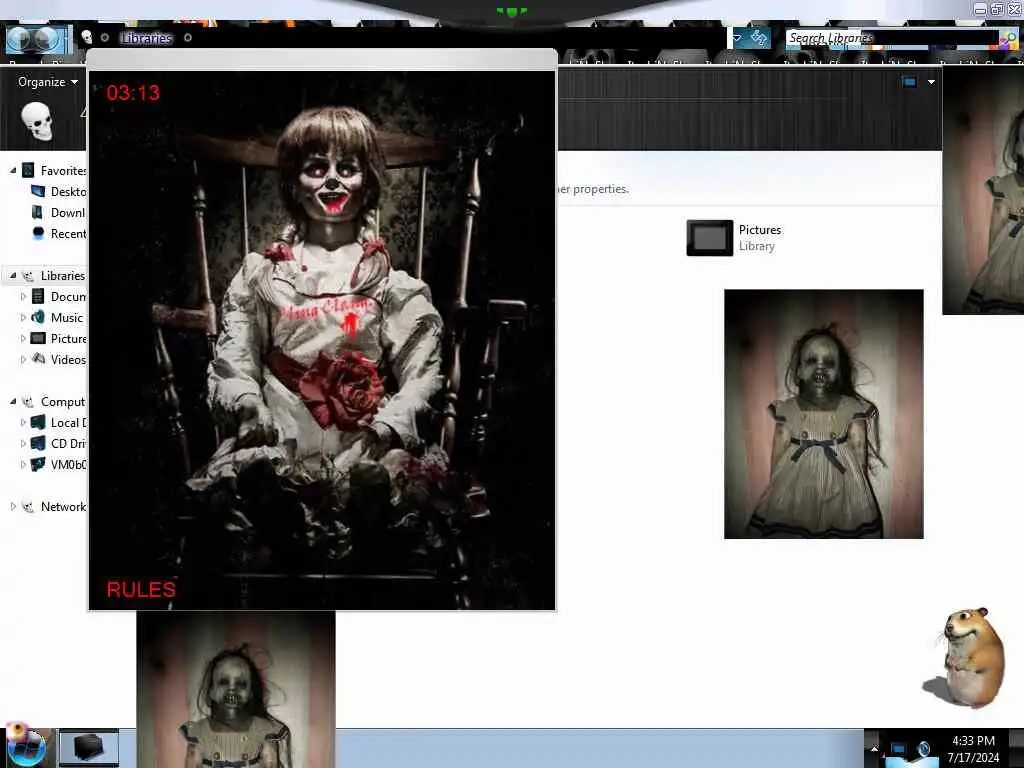The image size is (1024, 768).
Task: Click the small skull icon in the address bar
Action: point(86,37)
